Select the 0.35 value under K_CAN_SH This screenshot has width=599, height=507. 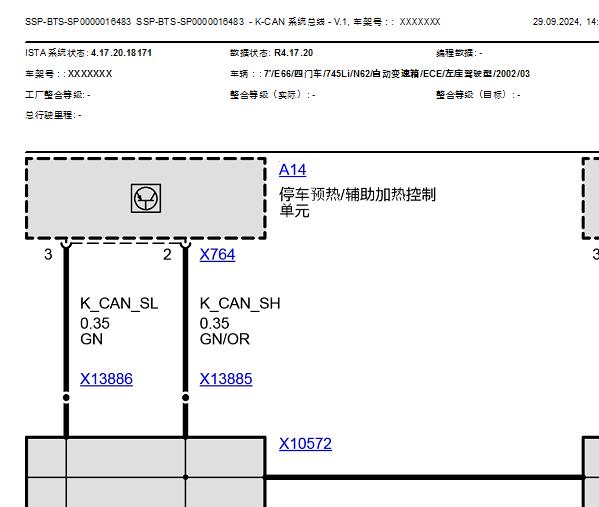click(214, 324)
